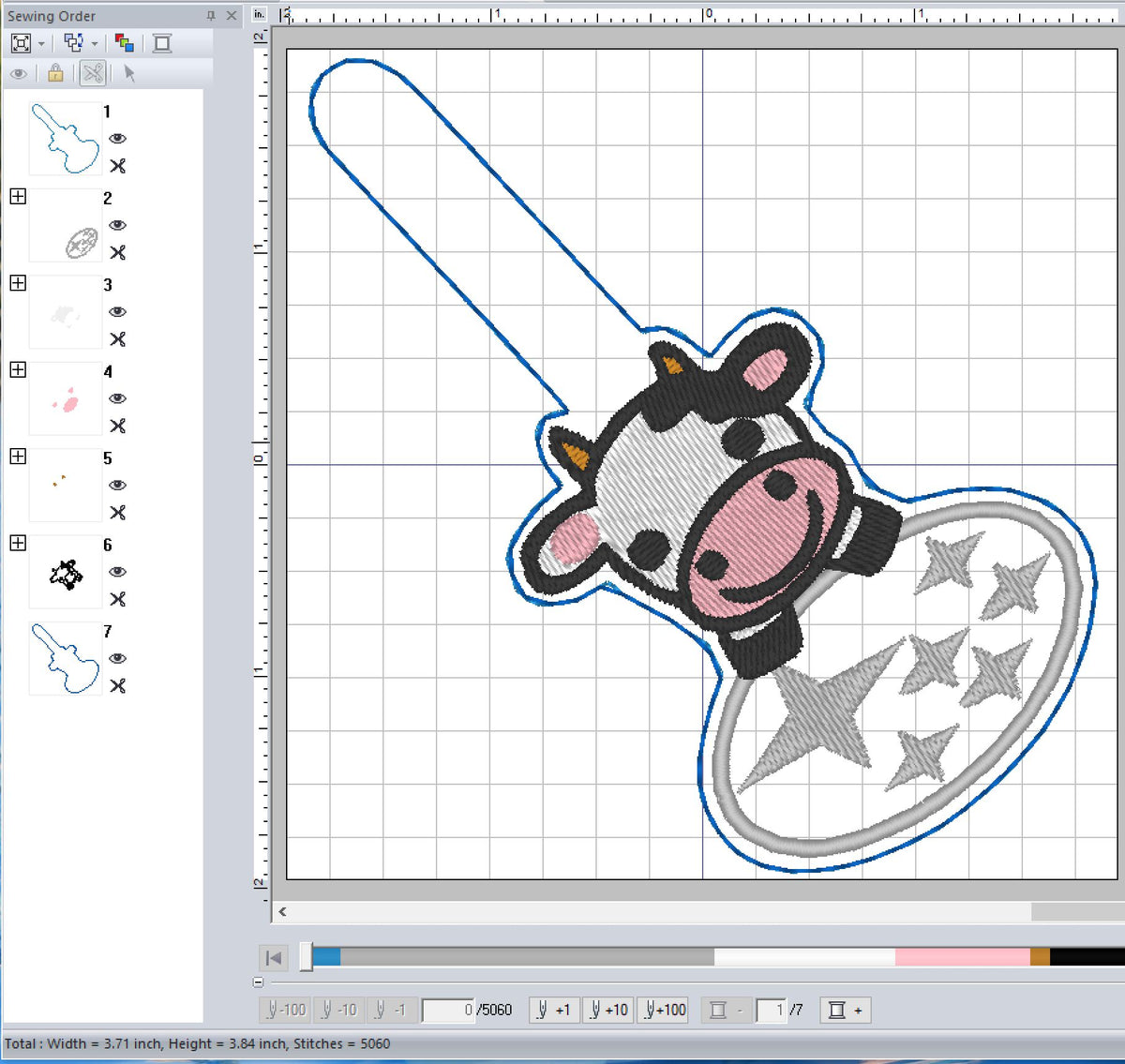Select the arrow selection icon
The height and width of the screenshot is (1064, 1125).
(x=128, y=74)
